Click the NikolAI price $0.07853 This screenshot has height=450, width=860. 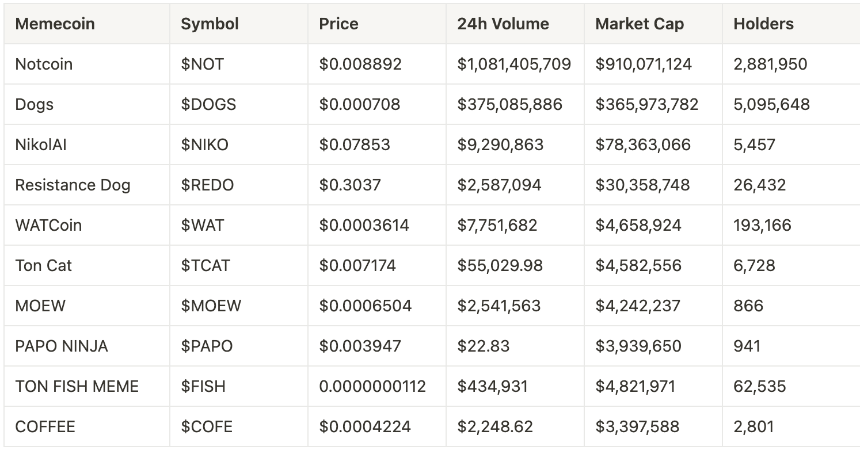pyautogui.click(x=354, y=145)
